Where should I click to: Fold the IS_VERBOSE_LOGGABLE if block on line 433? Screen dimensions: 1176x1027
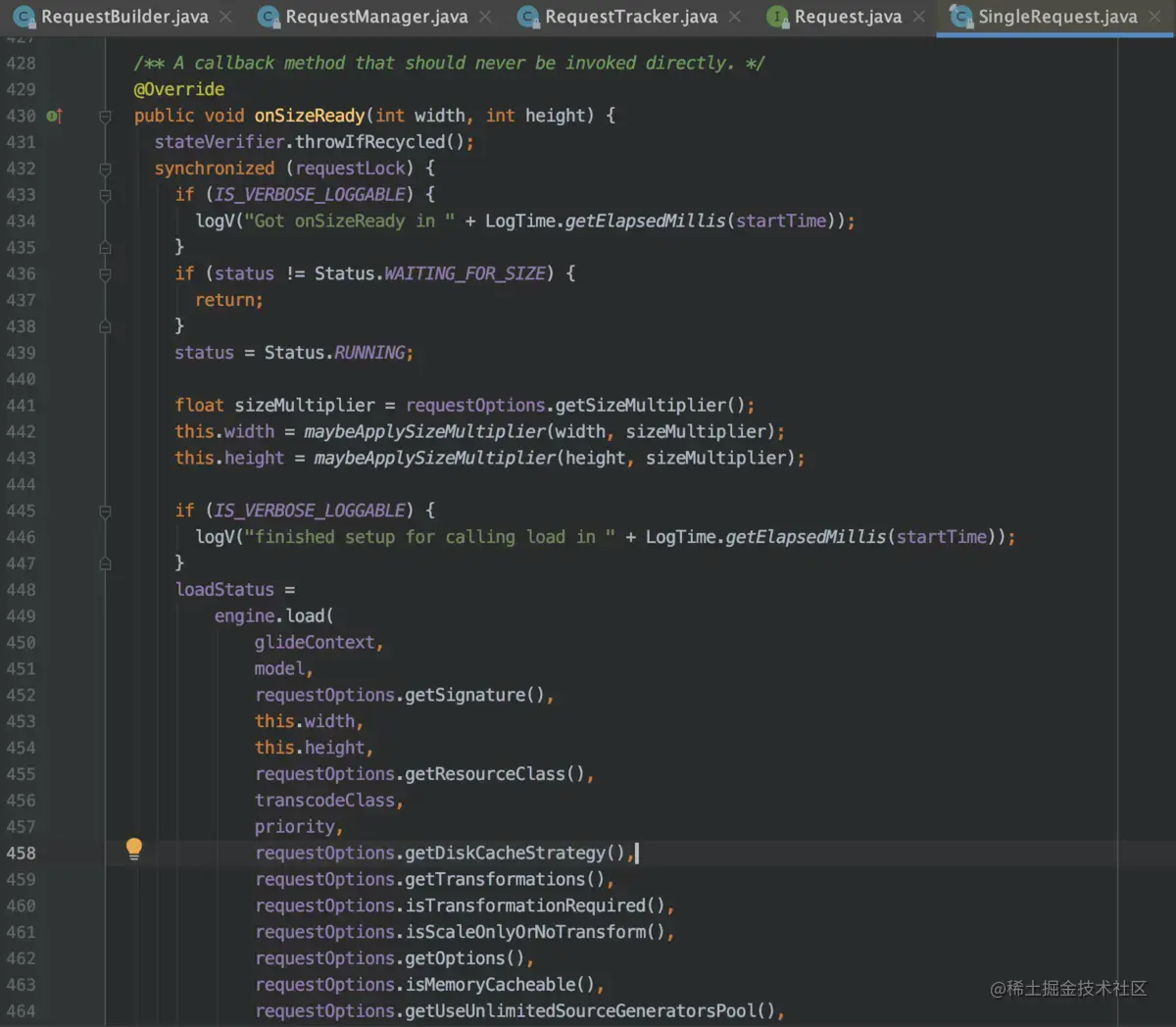(x=105, y=195)
